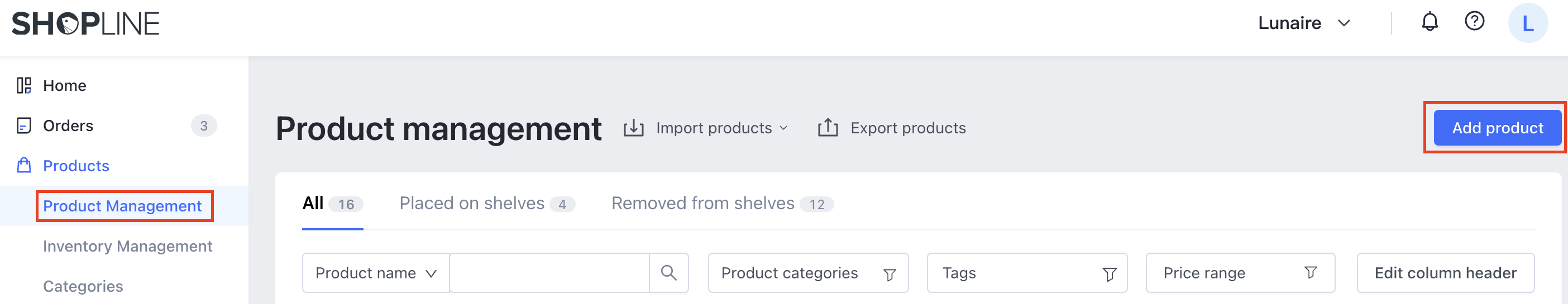The image size is (1568, 304).
Task: Open the Product name search-type dropdown
Action: 376,273
